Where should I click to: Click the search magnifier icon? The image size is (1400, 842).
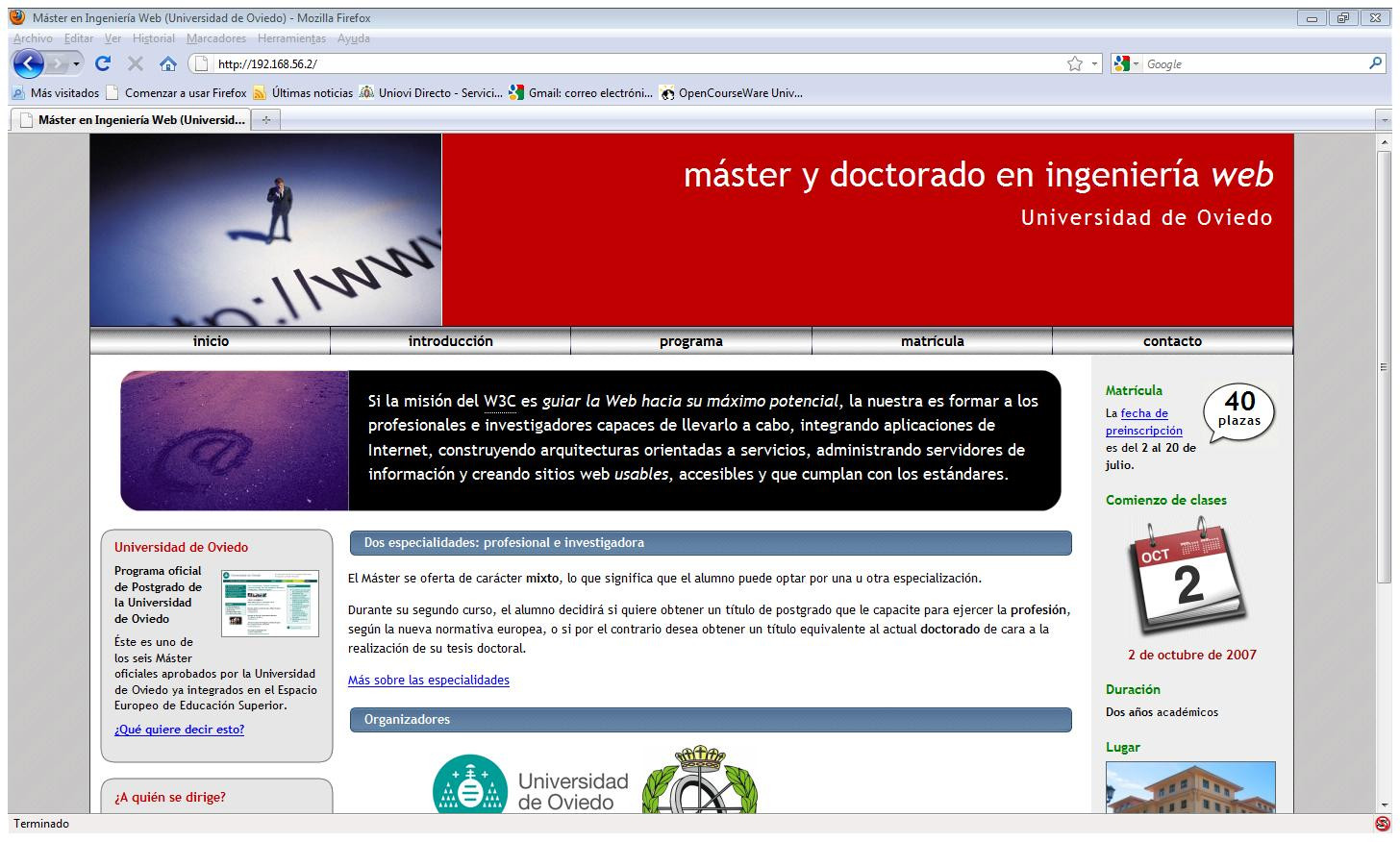1375,63
